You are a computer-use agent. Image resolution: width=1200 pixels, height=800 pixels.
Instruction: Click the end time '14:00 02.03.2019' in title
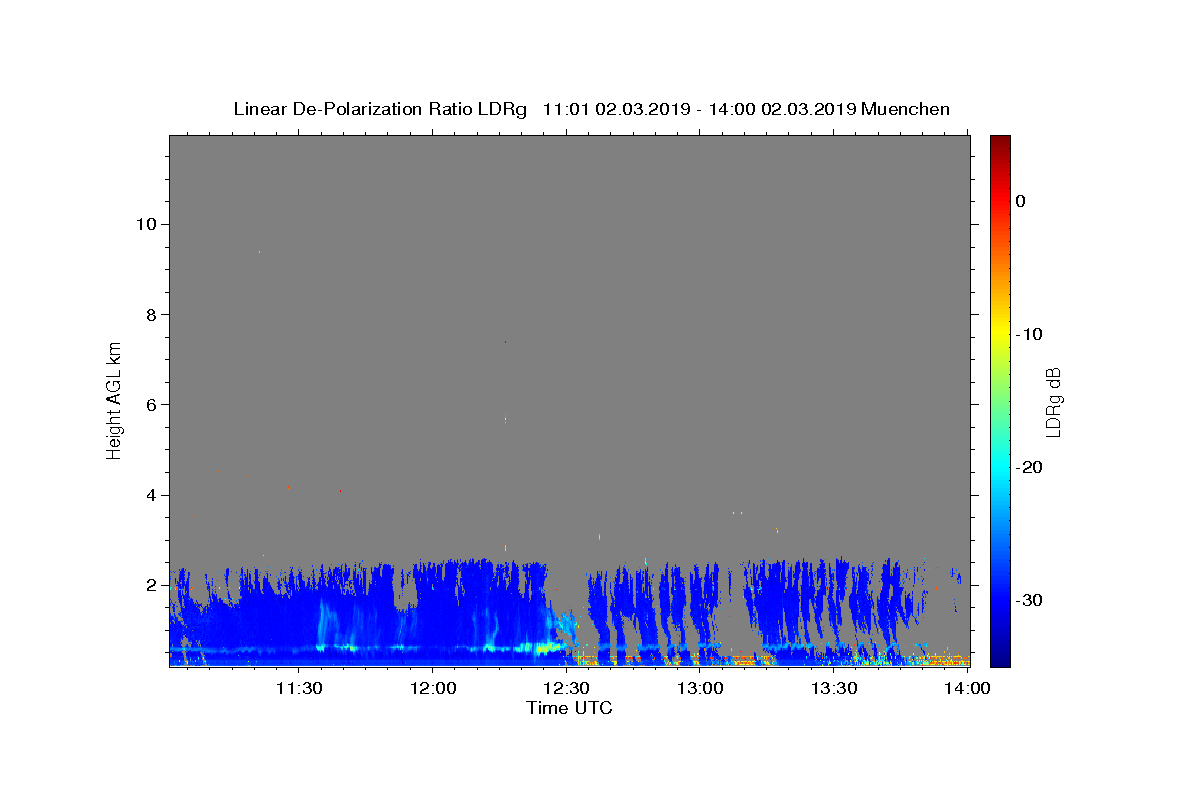pos(782,109)
